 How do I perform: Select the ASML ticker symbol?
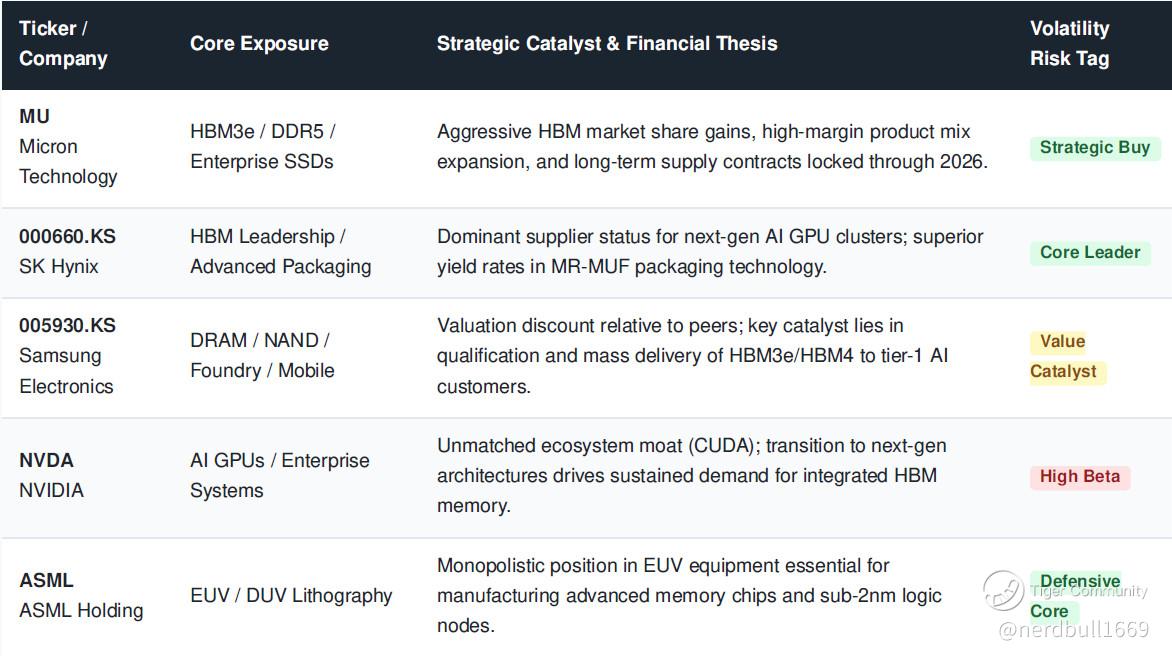[x=46, y=581]
